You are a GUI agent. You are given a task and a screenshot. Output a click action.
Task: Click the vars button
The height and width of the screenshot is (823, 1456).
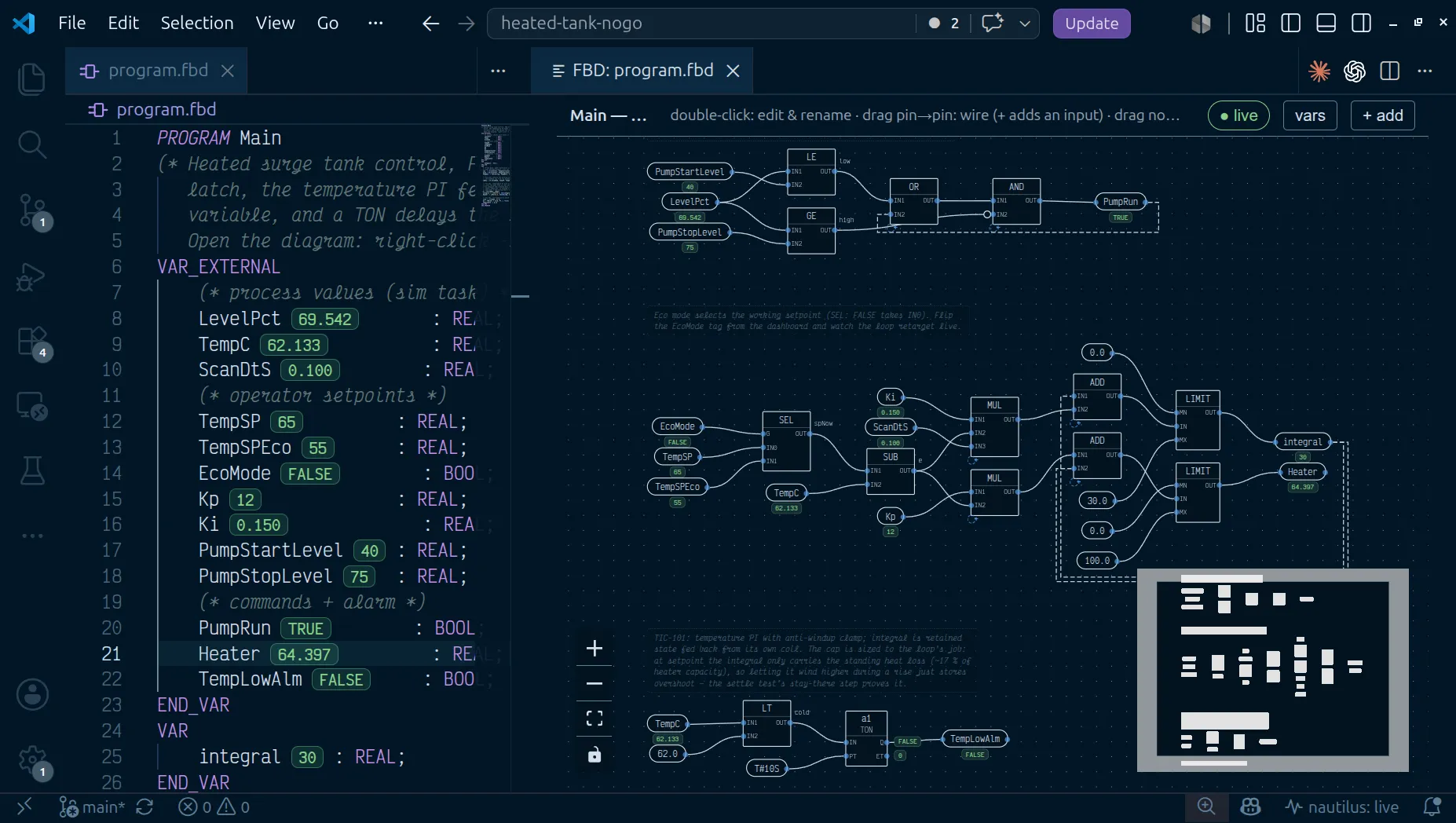click(1310, 115)
